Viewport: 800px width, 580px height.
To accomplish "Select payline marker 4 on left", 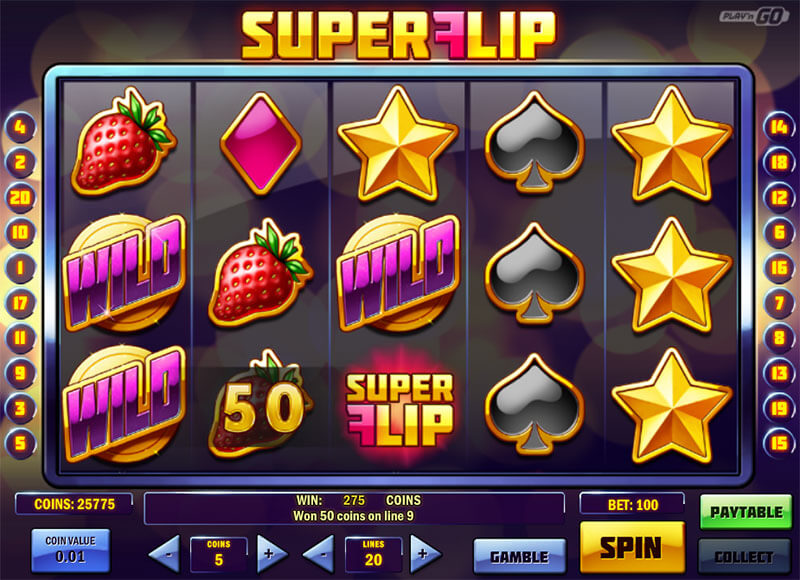I will [x=20, y=127].
